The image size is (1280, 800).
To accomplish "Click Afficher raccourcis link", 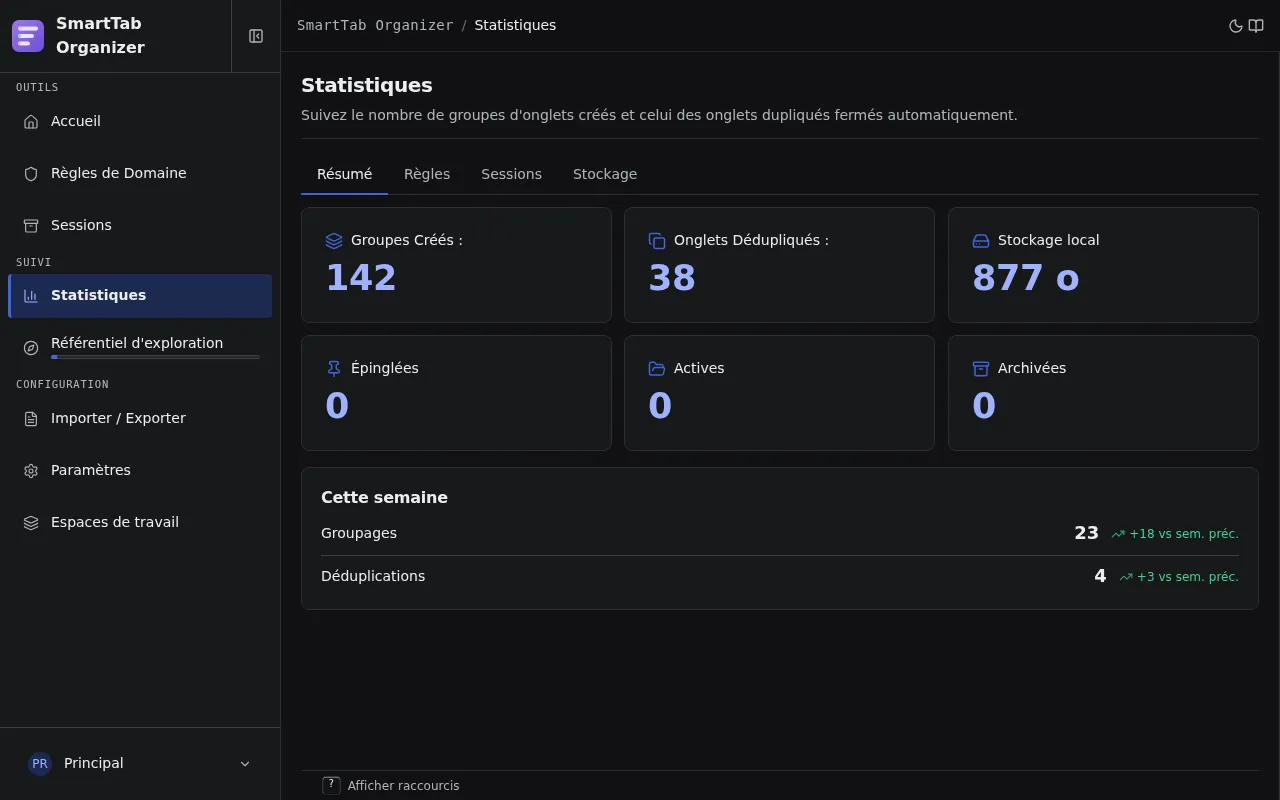I will (x=403, y=786).
